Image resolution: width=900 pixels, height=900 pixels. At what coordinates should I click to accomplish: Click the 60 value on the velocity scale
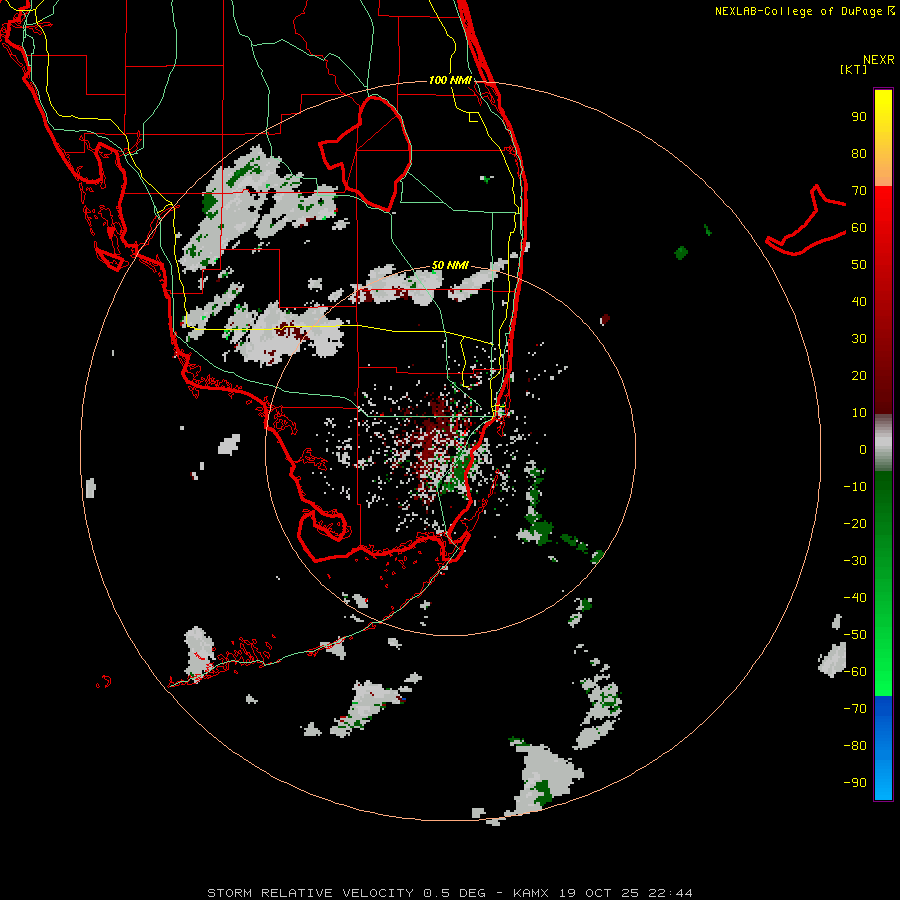(859, 228)
